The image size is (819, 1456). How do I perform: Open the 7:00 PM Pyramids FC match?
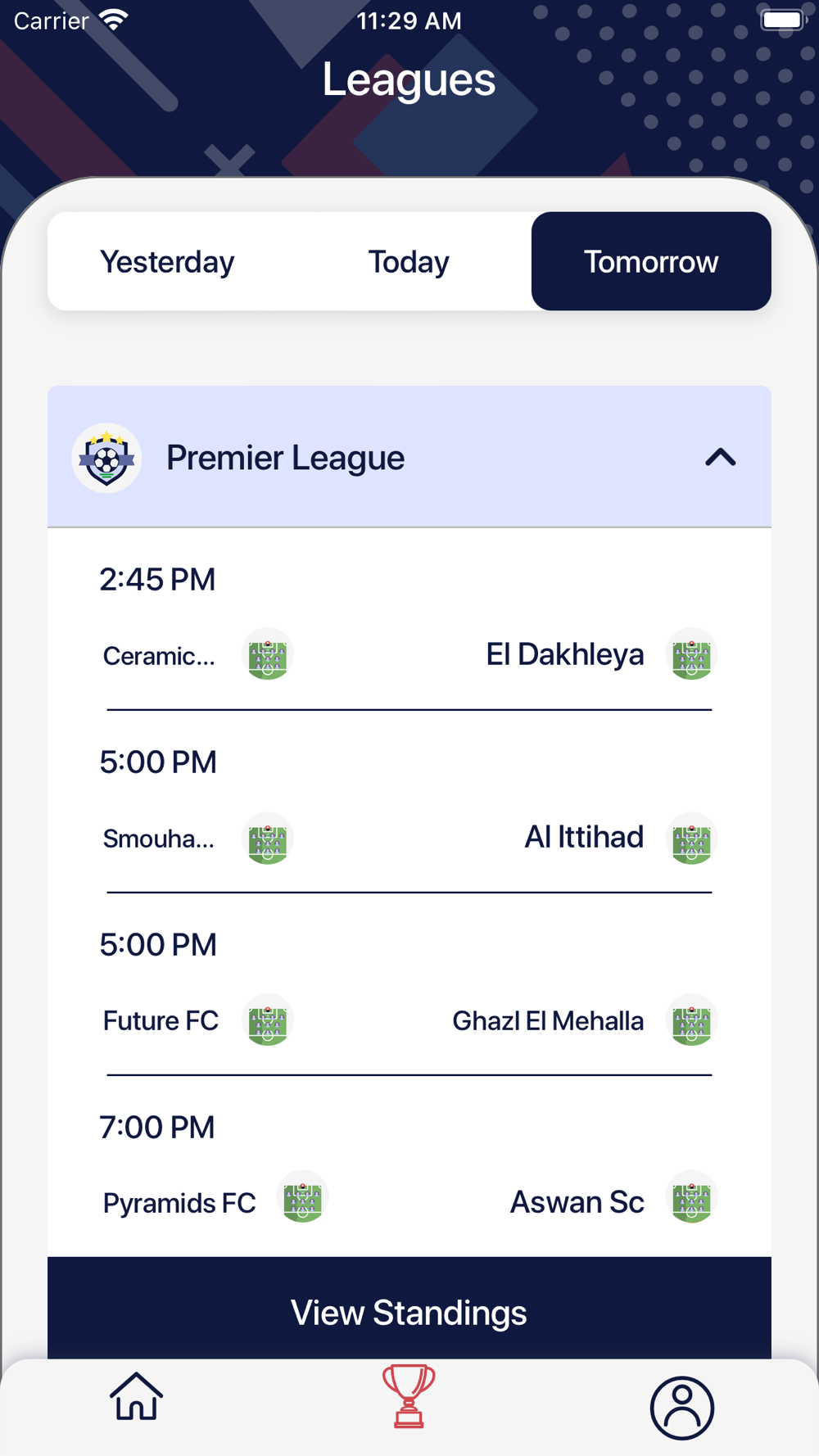[x=409, y=1171]
